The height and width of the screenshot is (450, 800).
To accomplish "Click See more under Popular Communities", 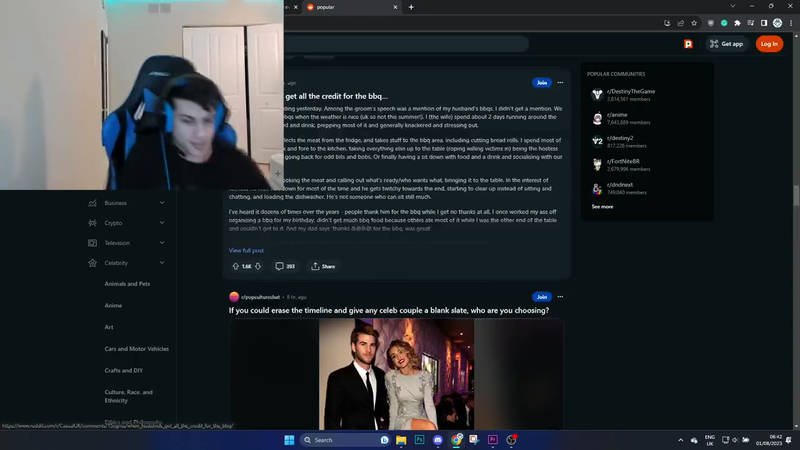I will point(603,207).
